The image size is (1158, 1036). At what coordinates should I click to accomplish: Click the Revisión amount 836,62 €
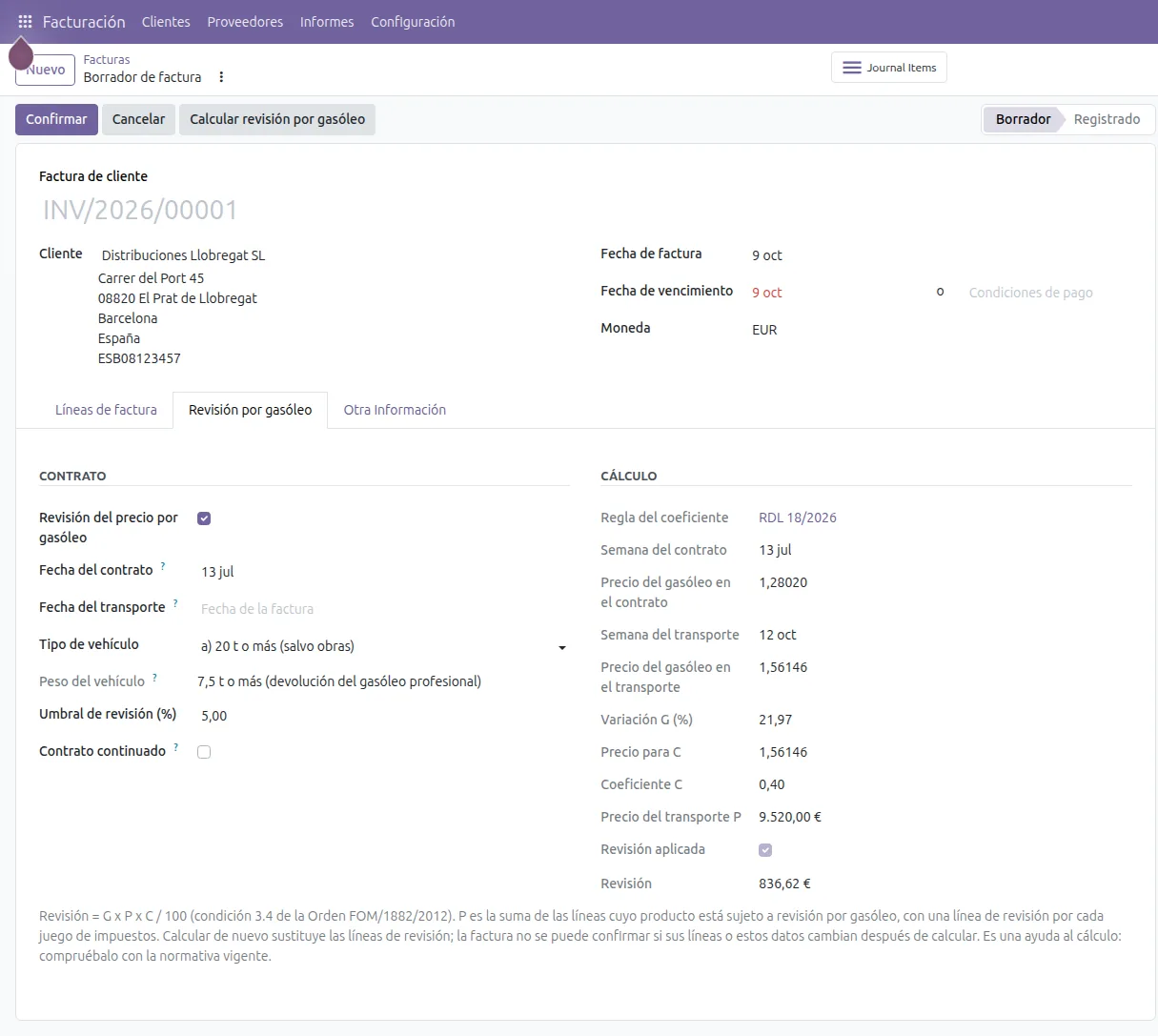click(785, 884)
